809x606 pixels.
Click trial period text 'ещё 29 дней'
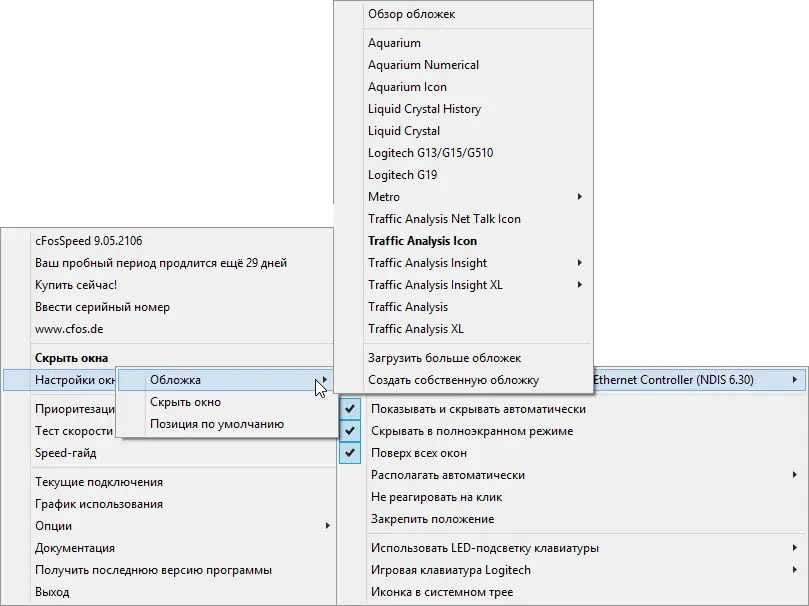click(253, 263)
